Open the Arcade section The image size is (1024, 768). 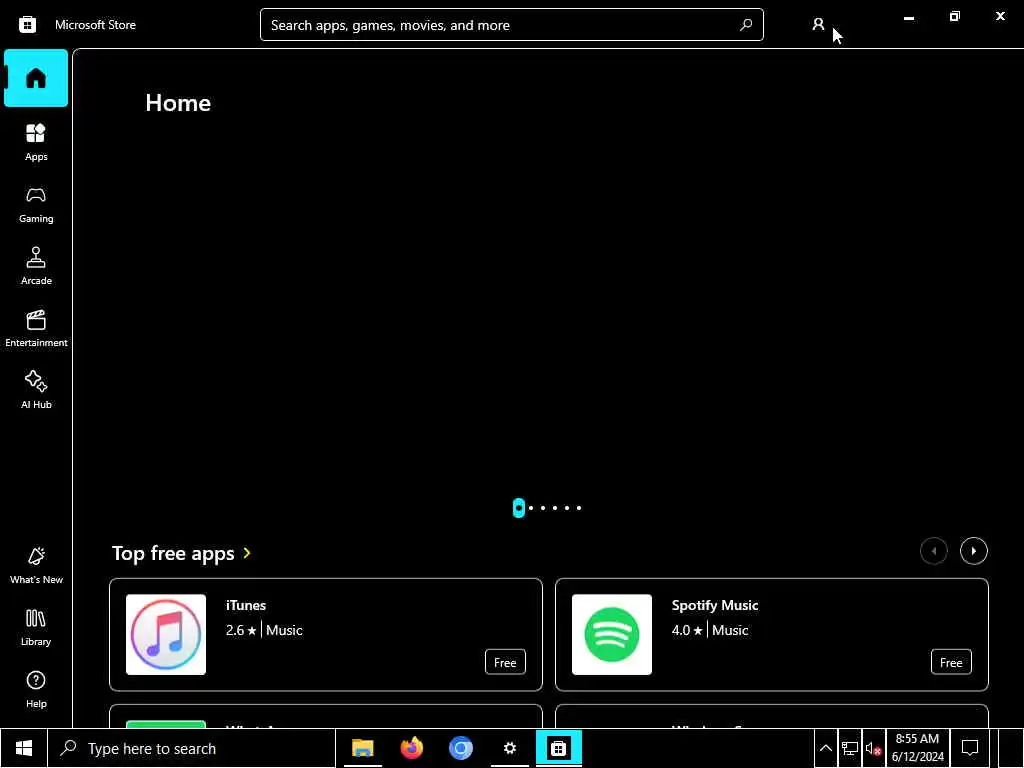coord(36,266)
